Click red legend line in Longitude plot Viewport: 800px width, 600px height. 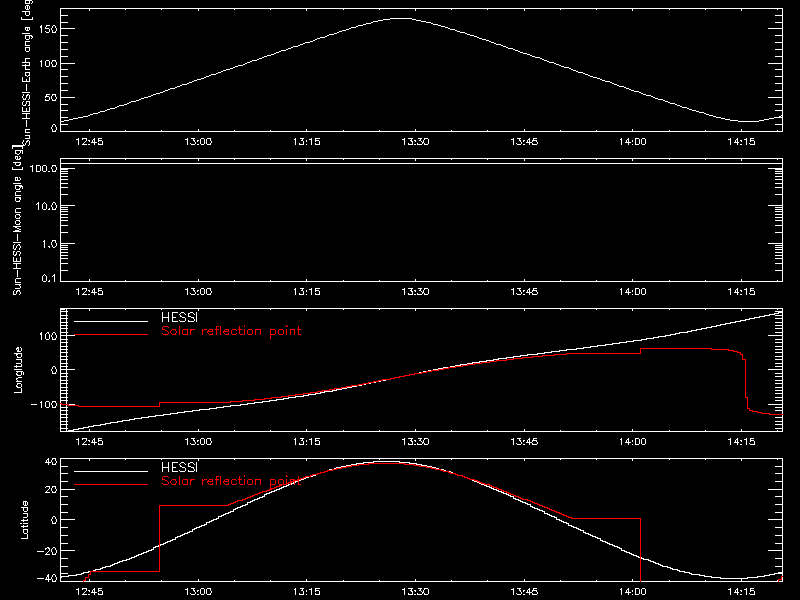click(x=111, y=335)
